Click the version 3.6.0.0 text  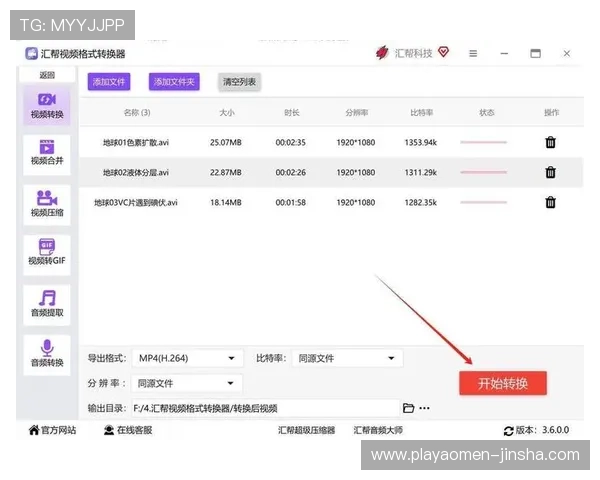click(x=555, y=430)
